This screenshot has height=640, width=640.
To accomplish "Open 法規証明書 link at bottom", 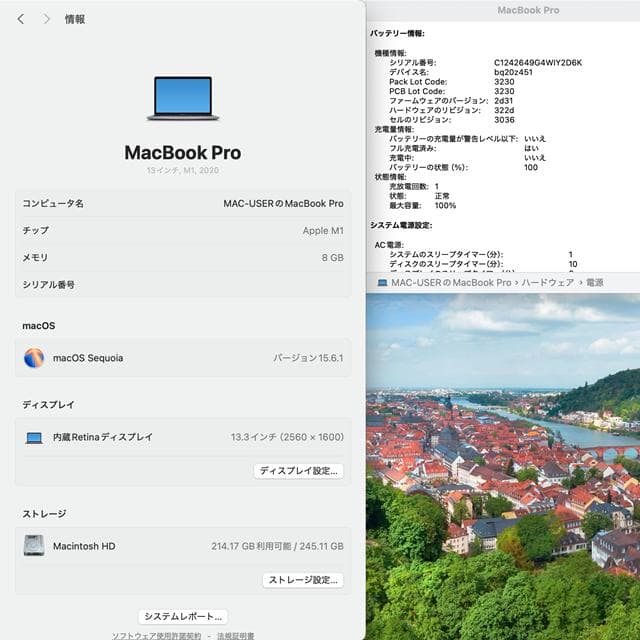I will (x=236, y=636).
